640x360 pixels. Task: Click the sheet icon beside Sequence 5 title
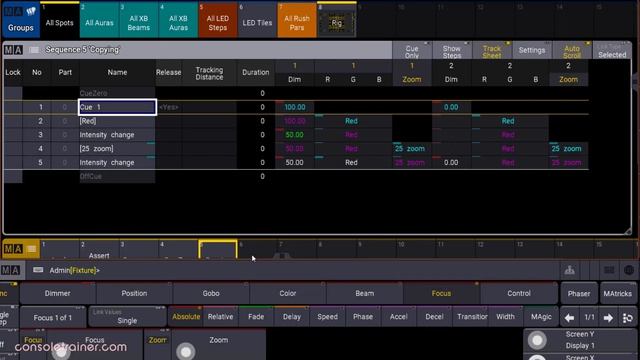pyautogui.click(x=34, y=50)
